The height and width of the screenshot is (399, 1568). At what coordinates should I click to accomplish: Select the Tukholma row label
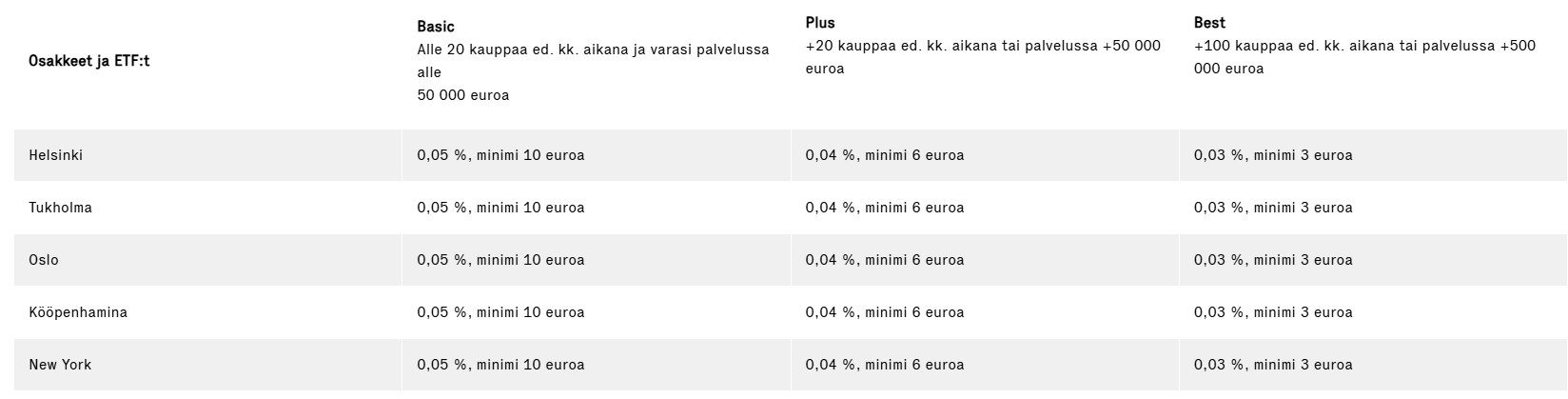pos(61,208)
